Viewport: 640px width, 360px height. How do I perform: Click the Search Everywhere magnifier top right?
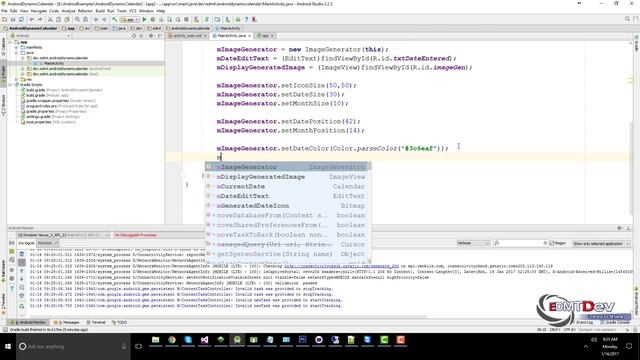627,19
